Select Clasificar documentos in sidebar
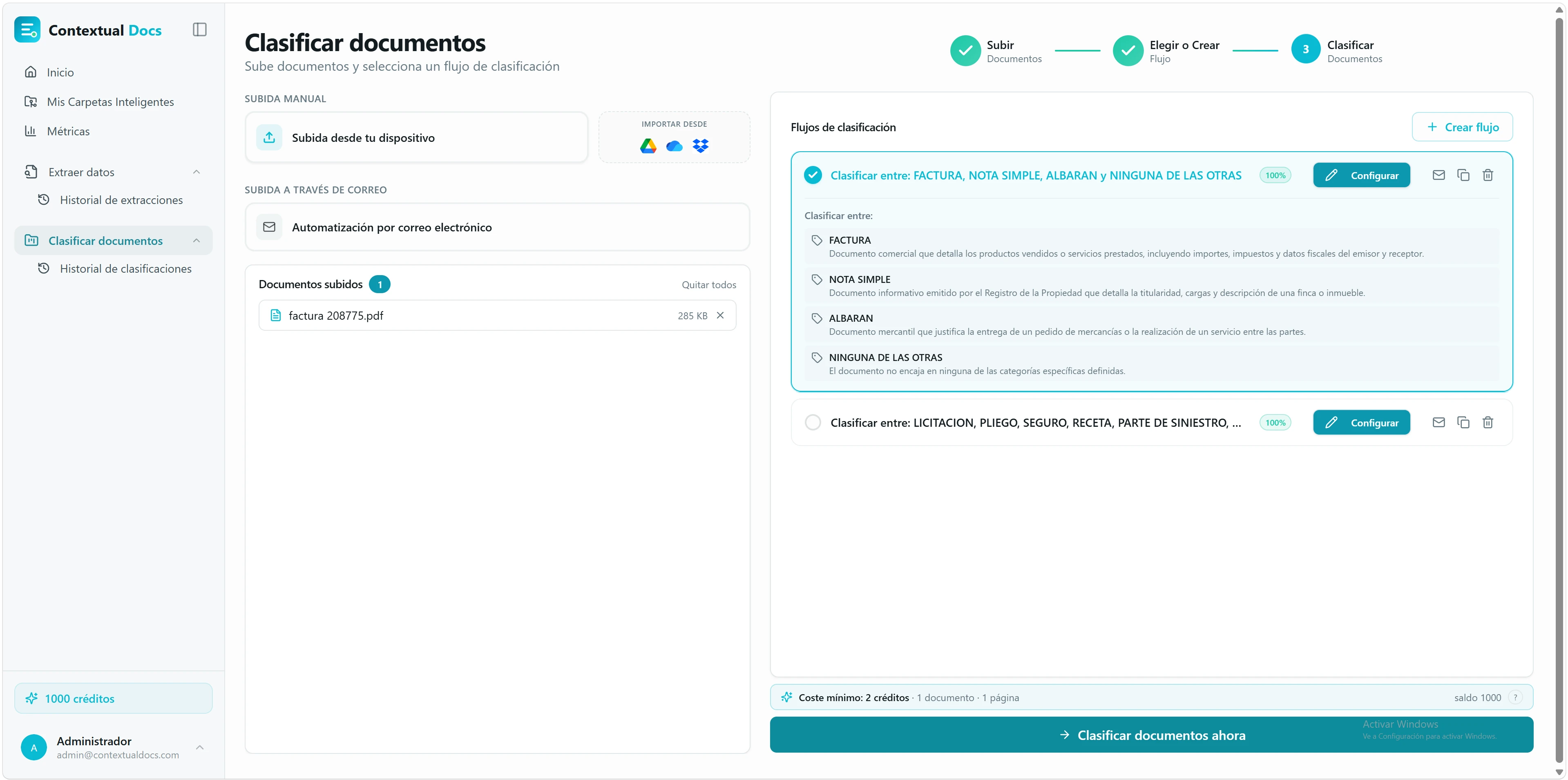Viewport: 1568px width, 780px height. click(113, 240)
